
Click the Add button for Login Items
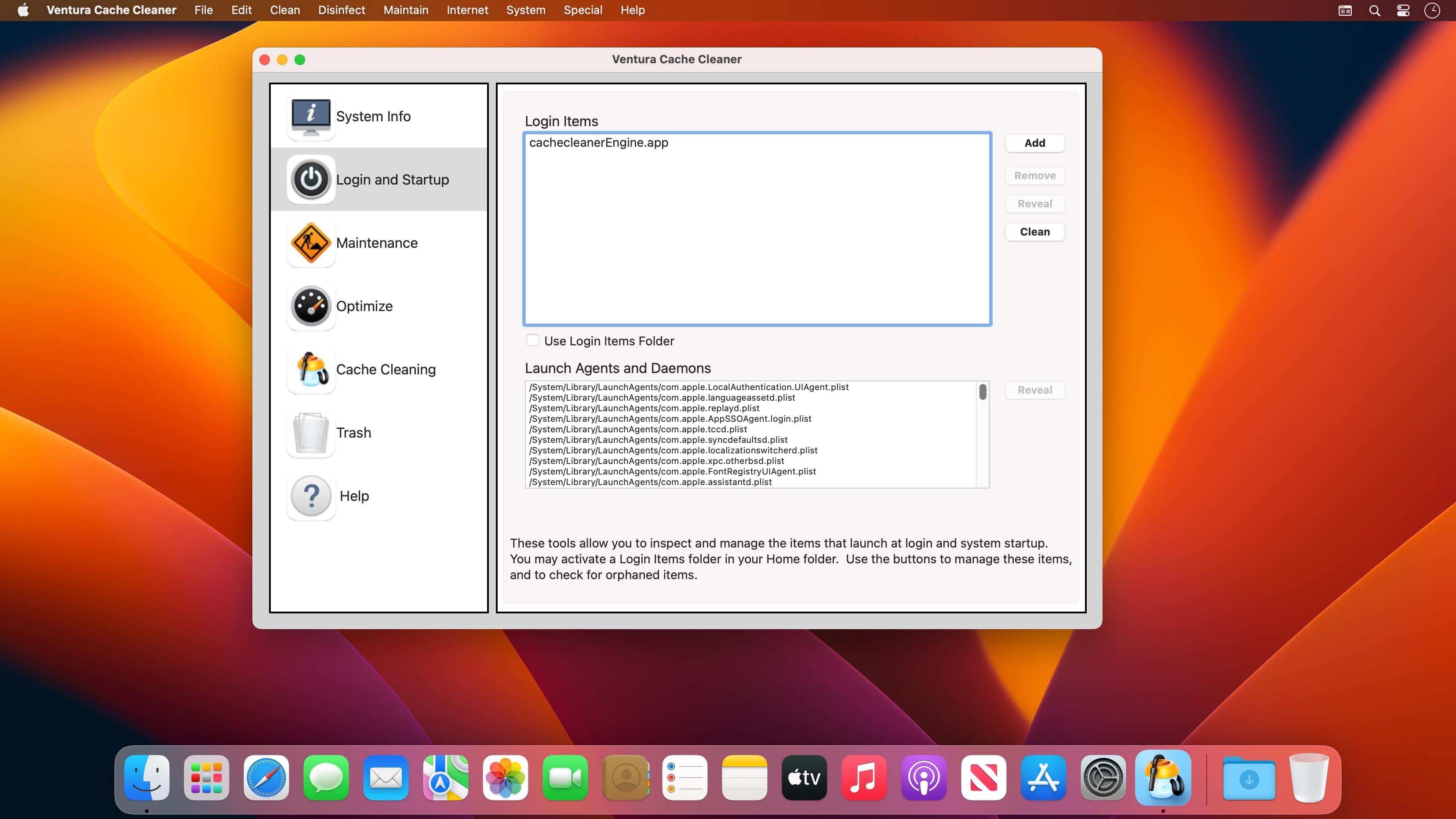click(x=1035, y=143)
